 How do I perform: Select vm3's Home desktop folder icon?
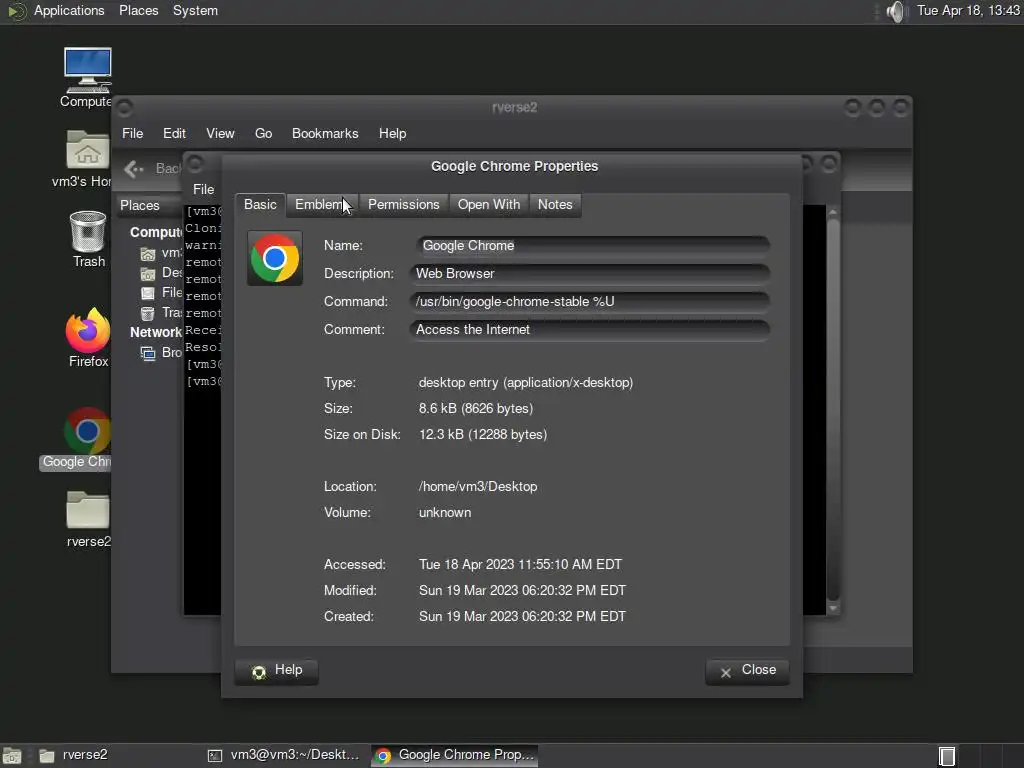tap(88, 151)
